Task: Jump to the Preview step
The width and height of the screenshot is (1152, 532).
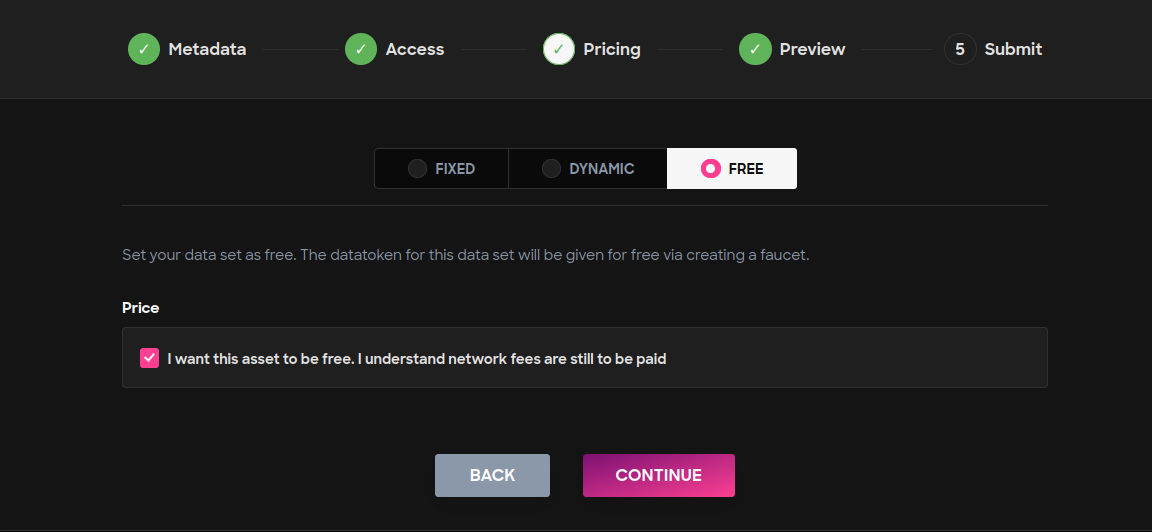Action: [x=813, y=49]
